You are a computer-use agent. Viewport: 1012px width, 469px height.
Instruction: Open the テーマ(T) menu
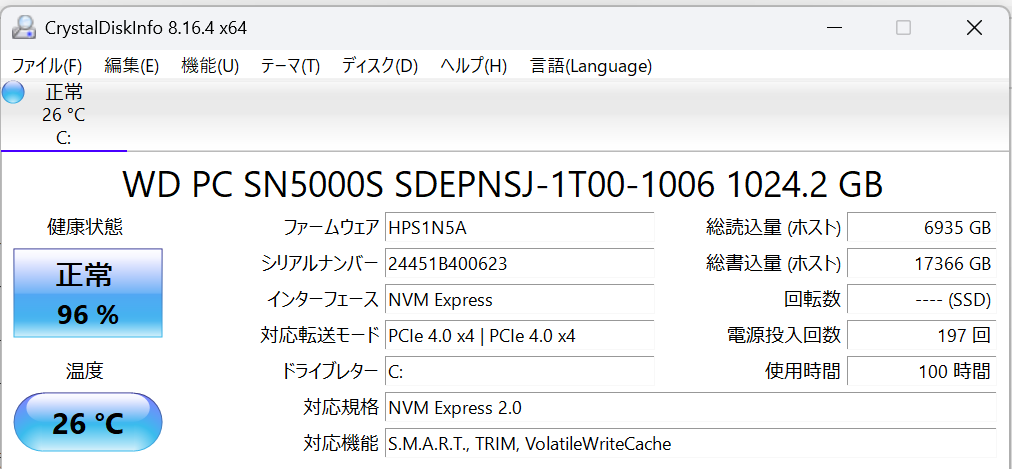290,66
